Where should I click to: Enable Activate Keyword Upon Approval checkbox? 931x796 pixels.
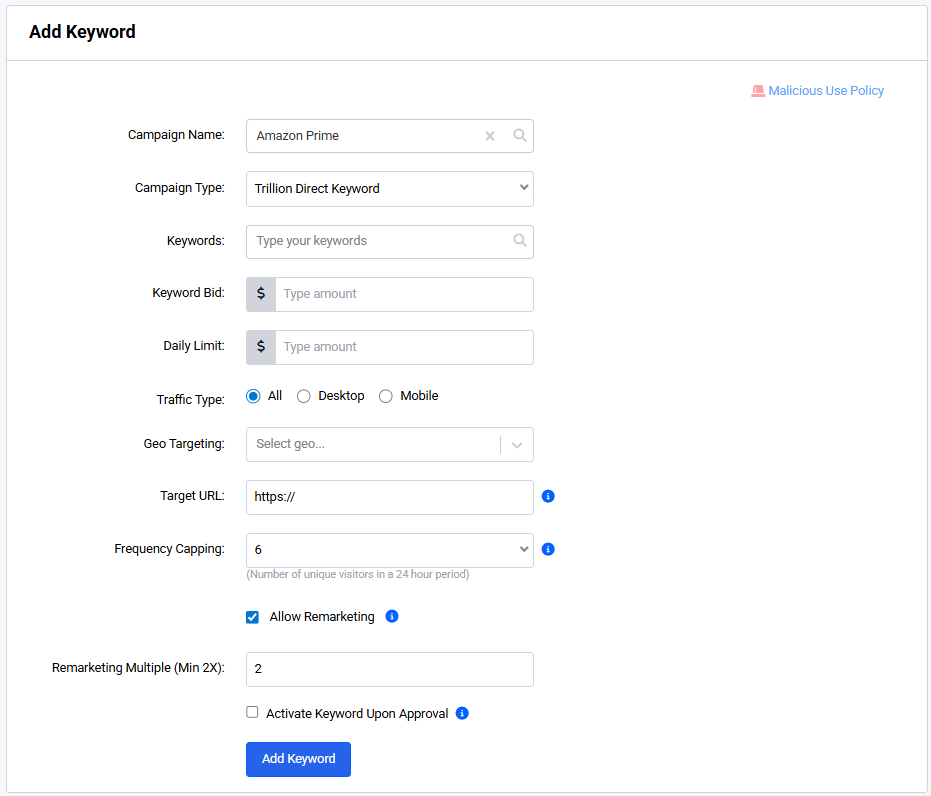(x=253, y=713)
